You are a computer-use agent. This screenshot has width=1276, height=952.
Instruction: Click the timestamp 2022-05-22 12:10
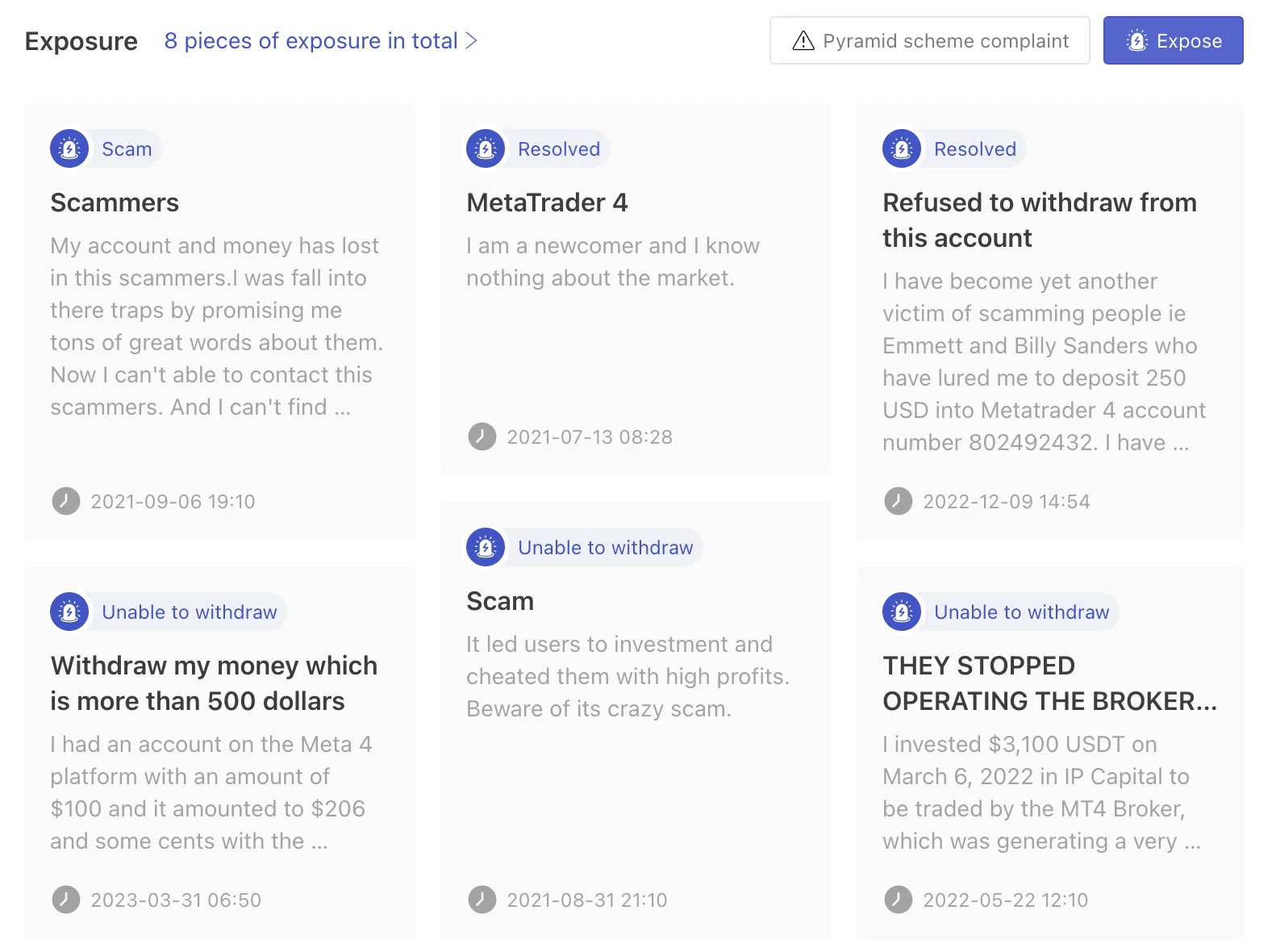click(x=1006, y=900)
